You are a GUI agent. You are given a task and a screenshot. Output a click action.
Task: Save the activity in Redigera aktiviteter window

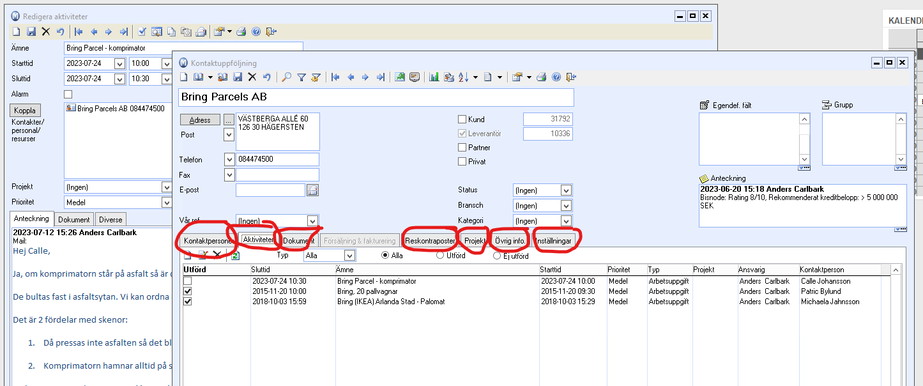pyautogui.click(x=31, y=32)
